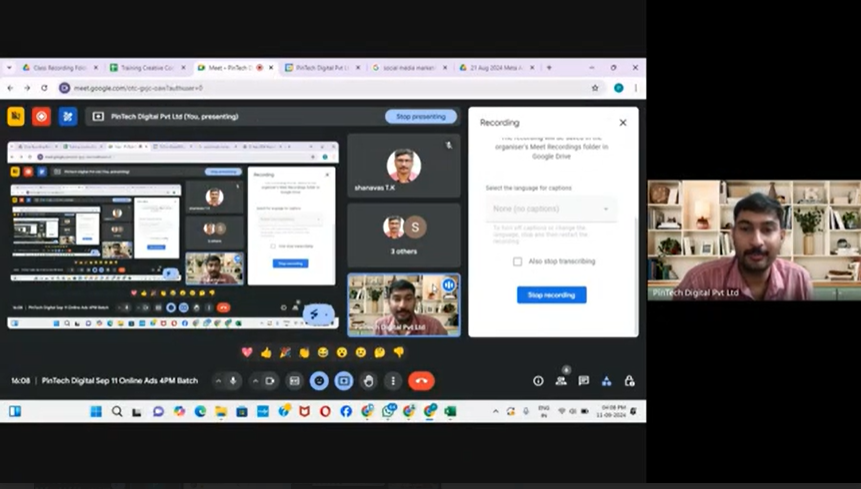The width and height of the screenshot is (861, 489).
Task: Click the red leave call button
Action: tap(421, 381)
